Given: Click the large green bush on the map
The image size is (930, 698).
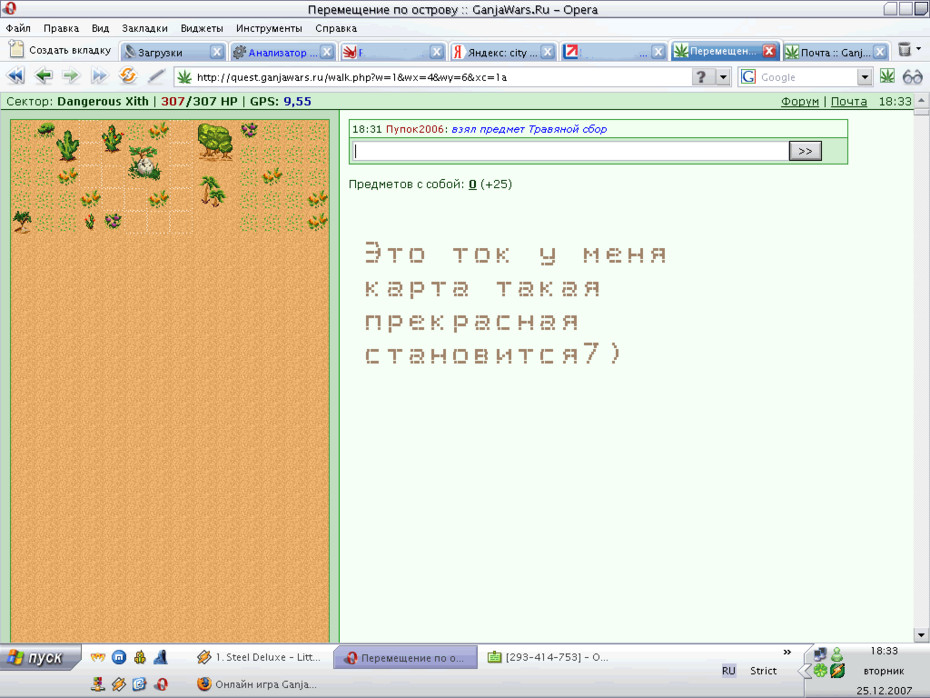Looking at the screenshot, I should coord(215,141).
